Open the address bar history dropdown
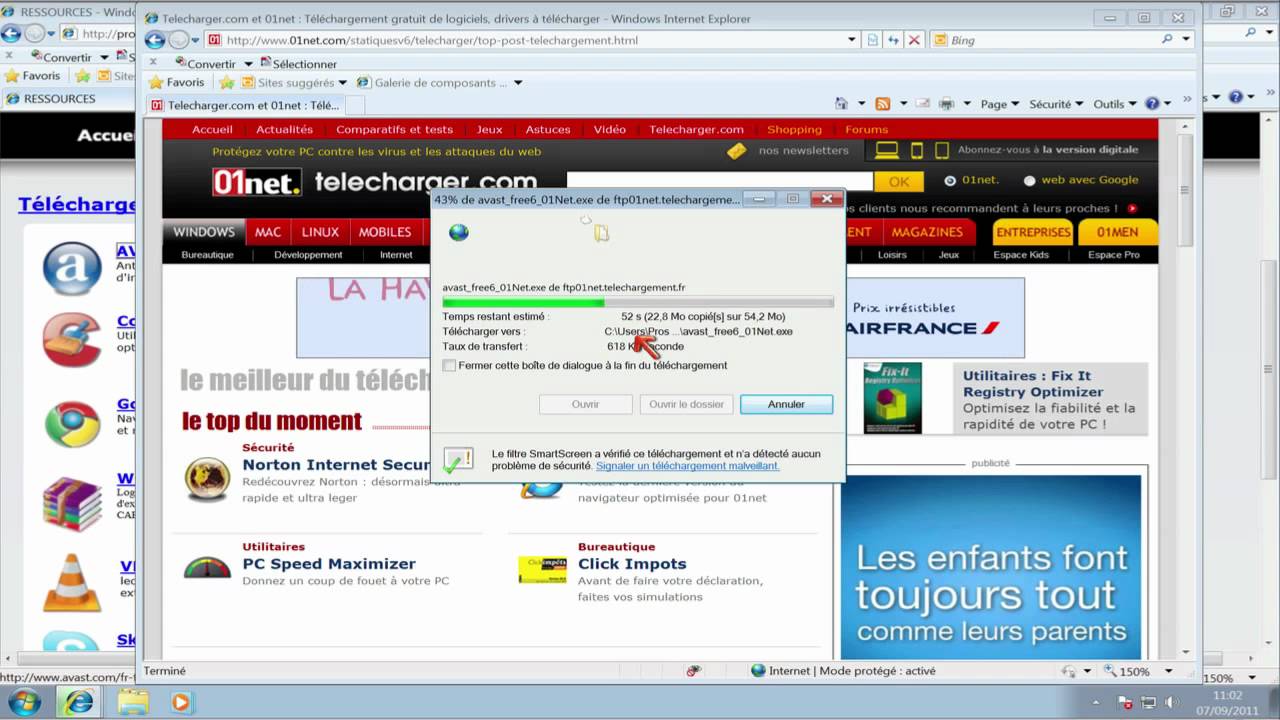 click(x=852, y=40)
